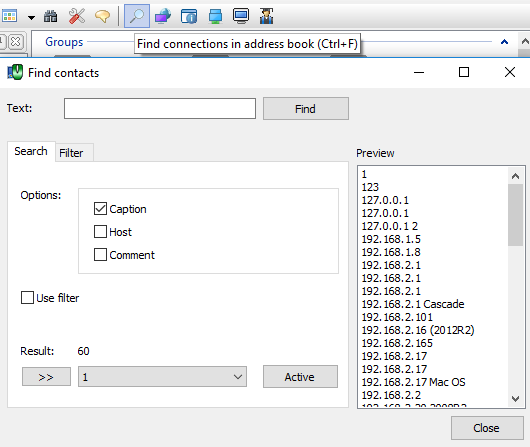Select '192.168.2.165' in Preview list
The image size is (530, 447).
tap(397, 343)
